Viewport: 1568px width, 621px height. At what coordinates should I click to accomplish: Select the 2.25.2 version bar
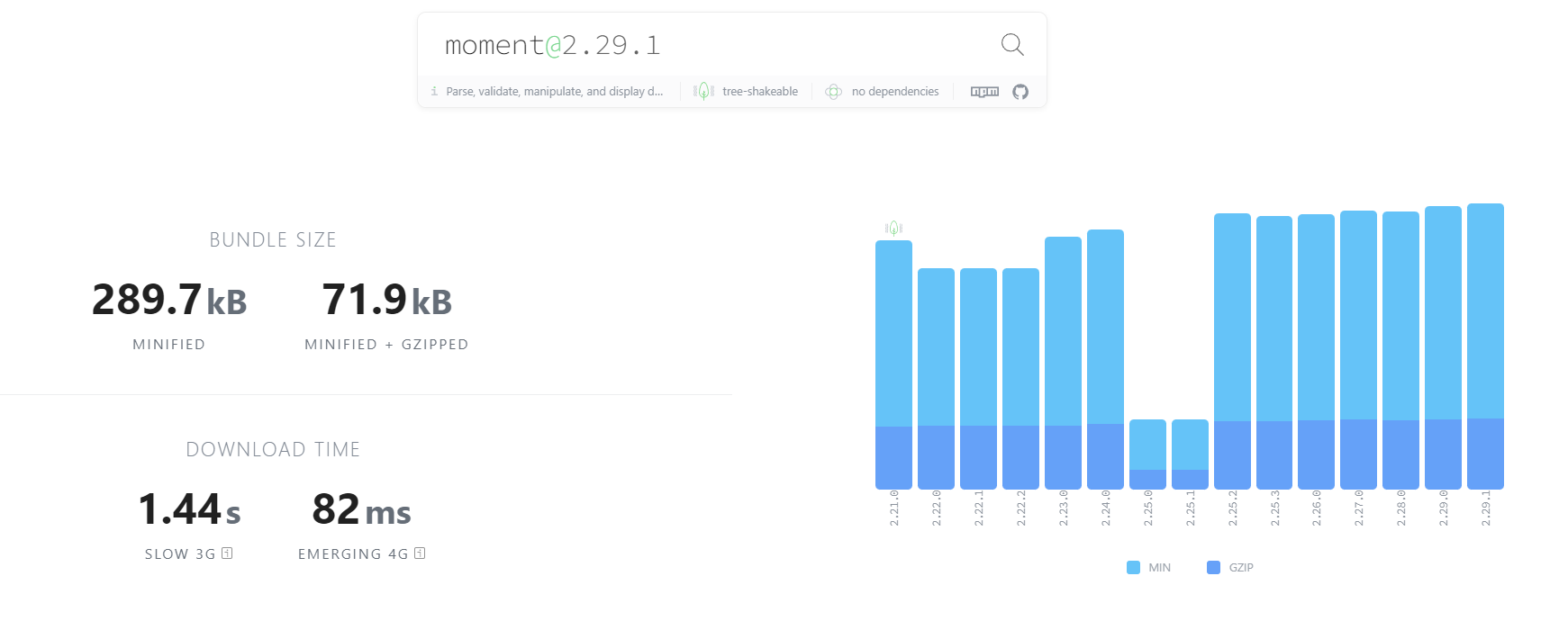pos(1232,351)
